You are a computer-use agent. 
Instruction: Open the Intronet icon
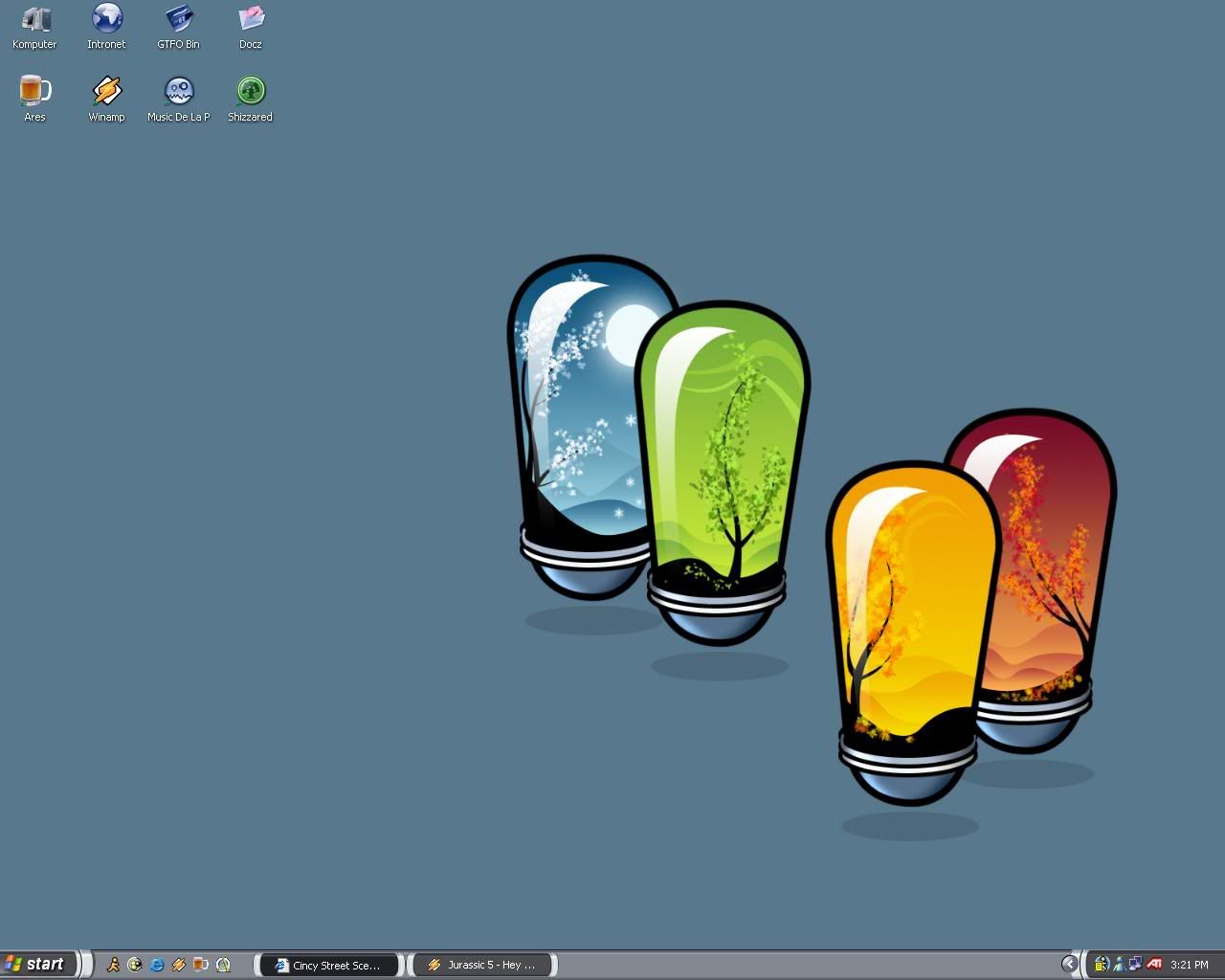pos(105,19)
